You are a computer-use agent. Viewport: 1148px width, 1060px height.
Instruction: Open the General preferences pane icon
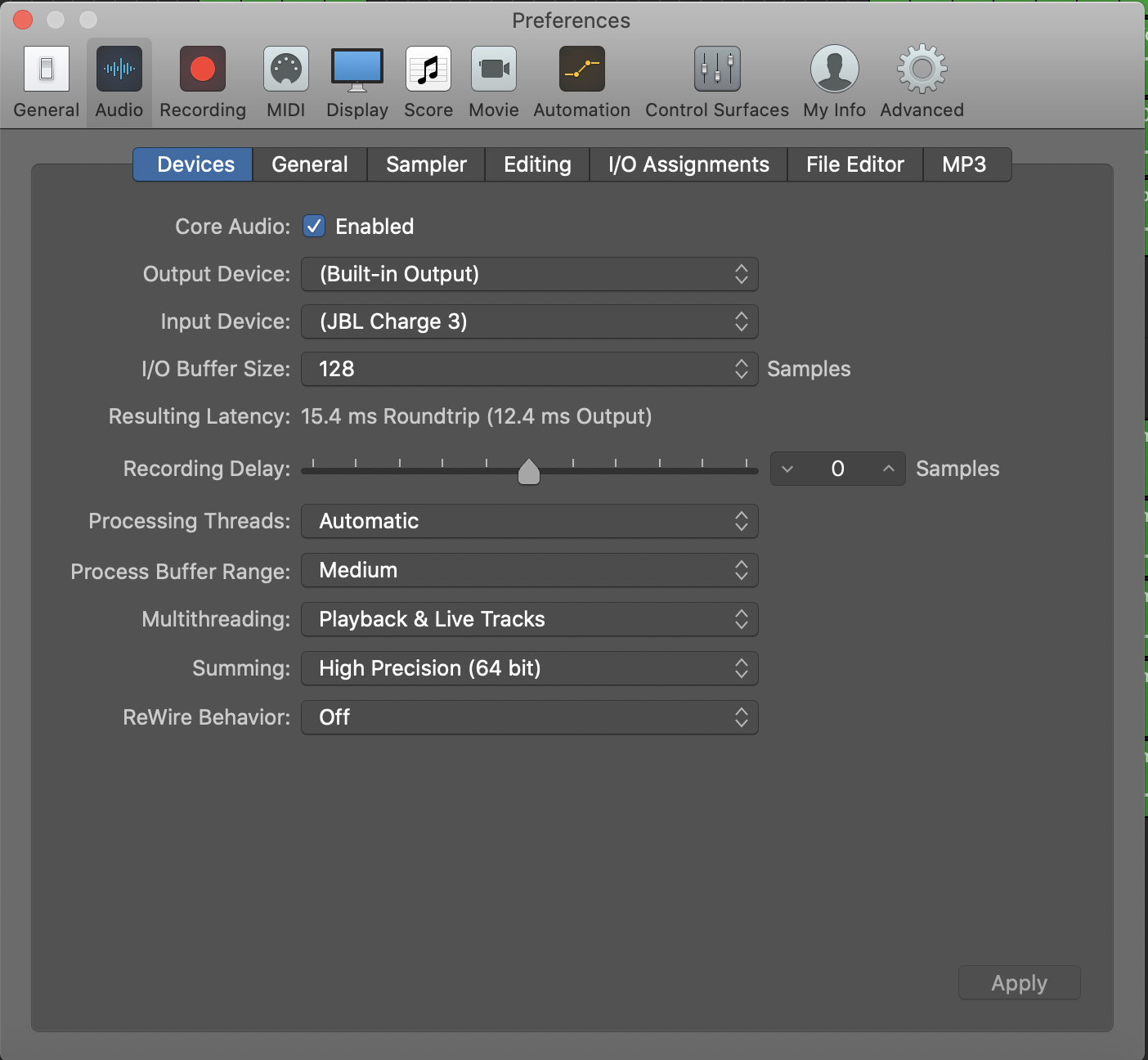click(x=47, y=69)
